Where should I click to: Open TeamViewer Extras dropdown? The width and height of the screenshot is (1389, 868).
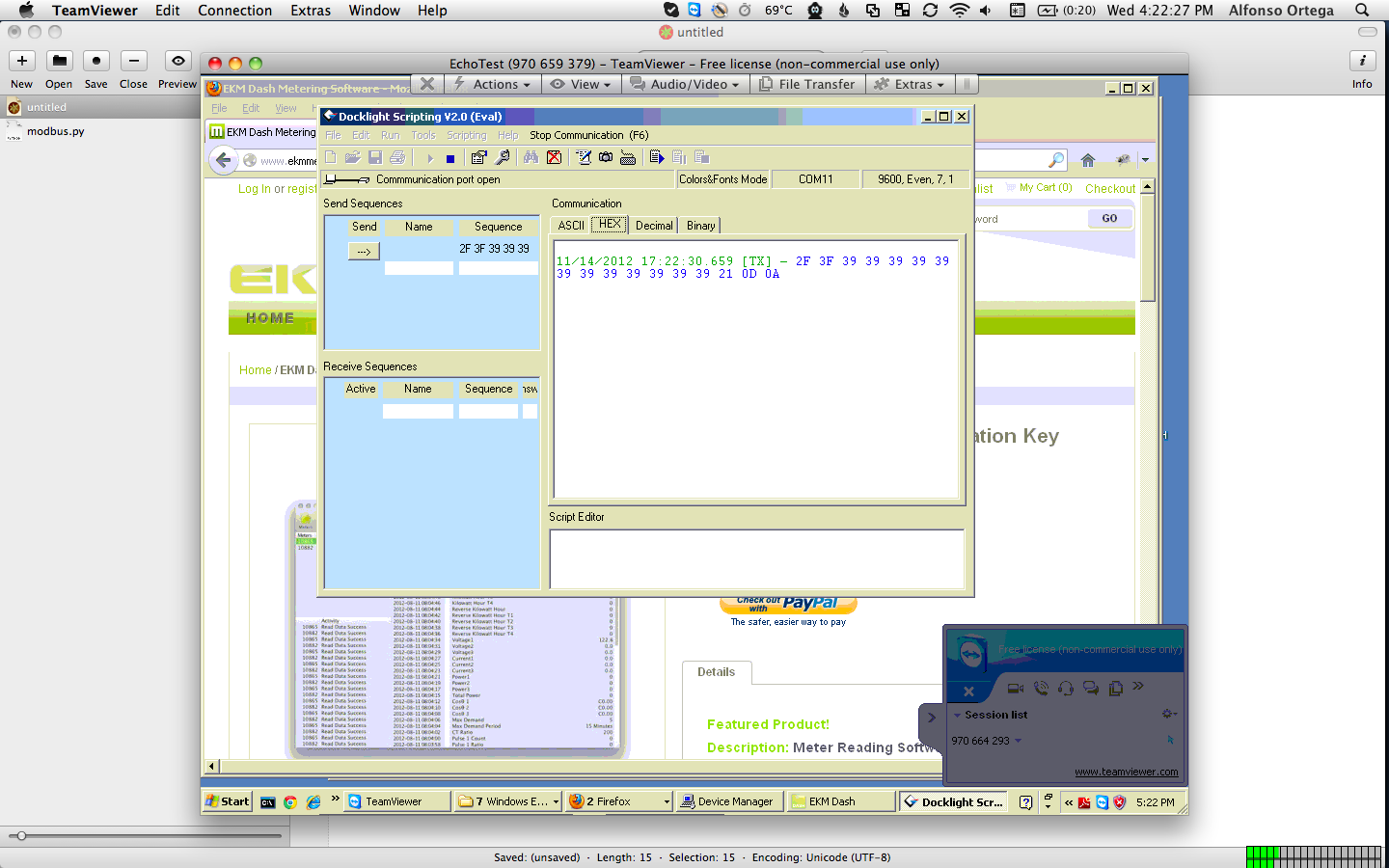909,84
